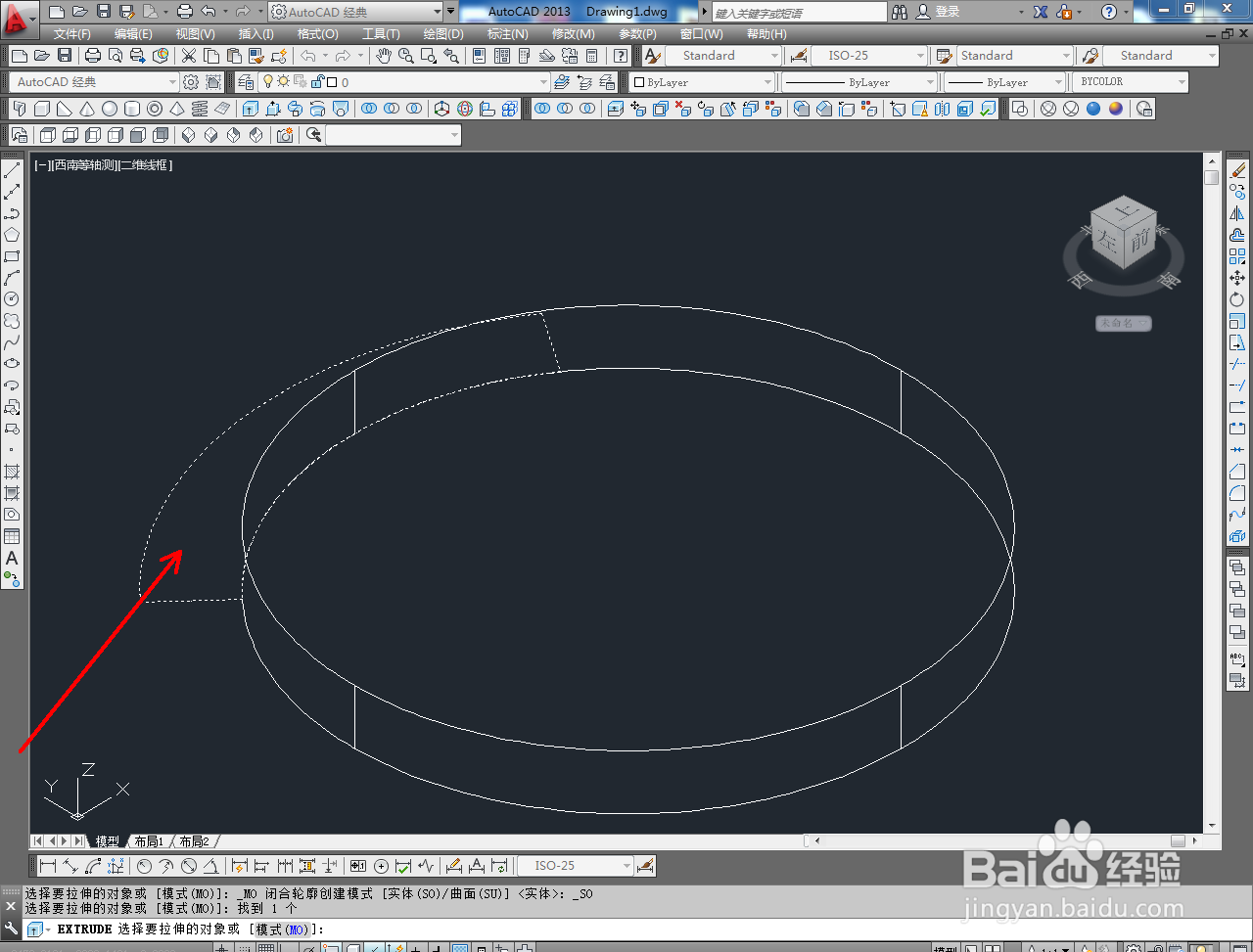Click the Realistic blue sphere visual style
1253x952 pixels.
pos(1093,109)
